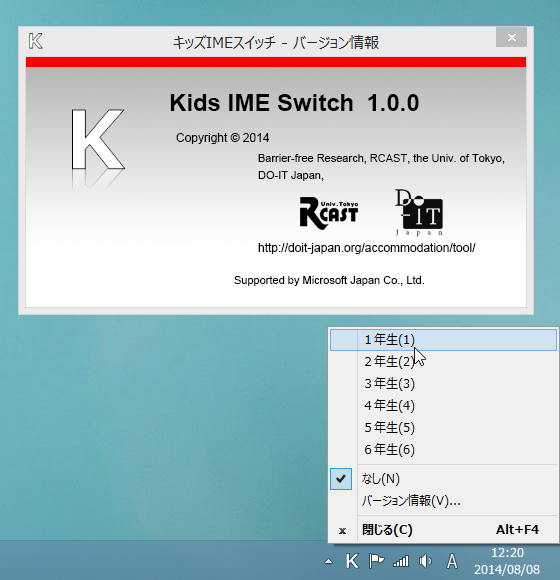Select 1年生(1) grade level

(x=443, y=340)
